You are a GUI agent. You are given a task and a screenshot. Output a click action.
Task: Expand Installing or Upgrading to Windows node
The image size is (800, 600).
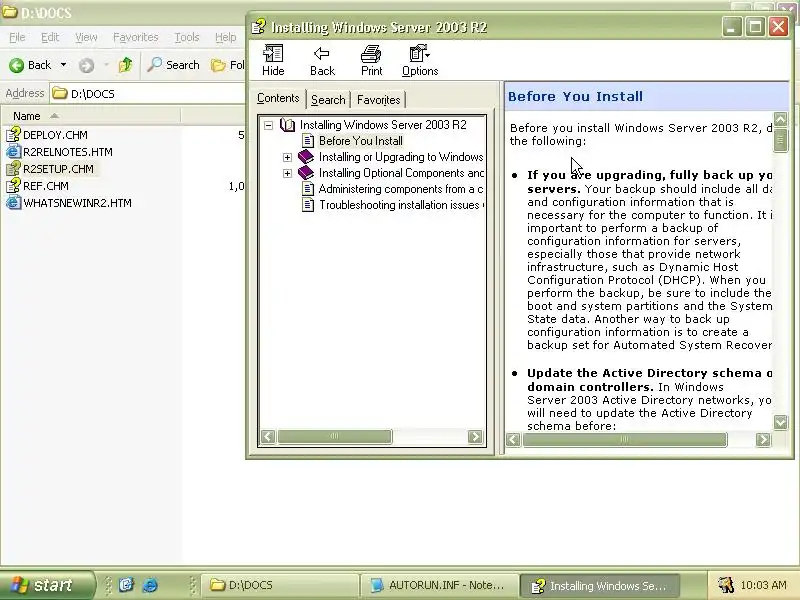point(287,157)
